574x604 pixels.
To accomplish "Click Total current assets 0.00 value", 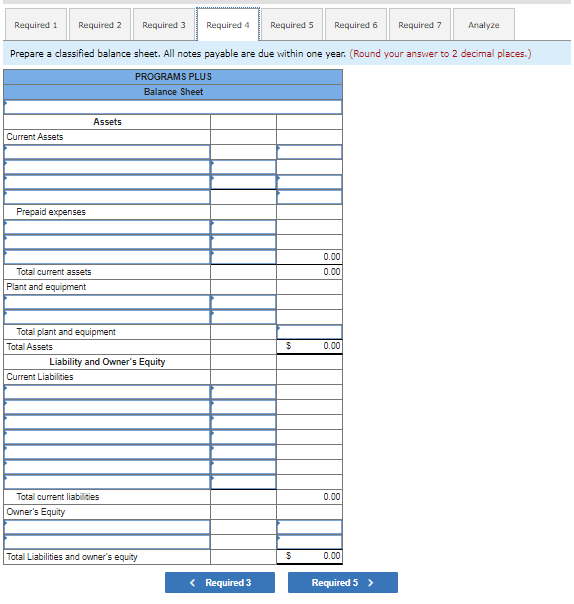I will (x=332, y=272).
